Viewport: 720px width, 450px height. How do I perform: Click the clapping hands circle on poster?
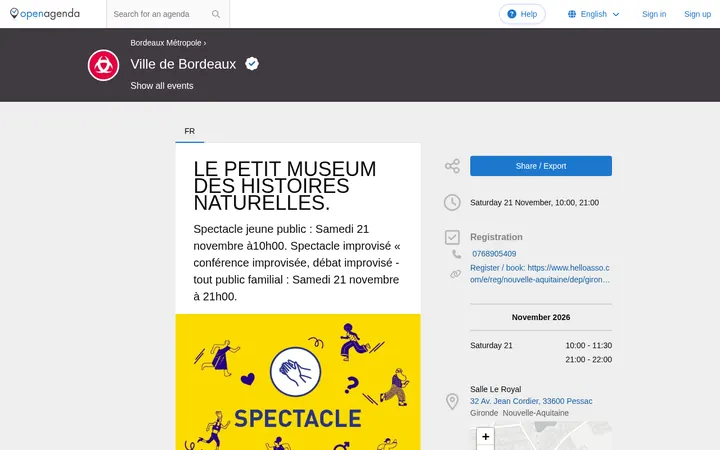click(295, 372)
